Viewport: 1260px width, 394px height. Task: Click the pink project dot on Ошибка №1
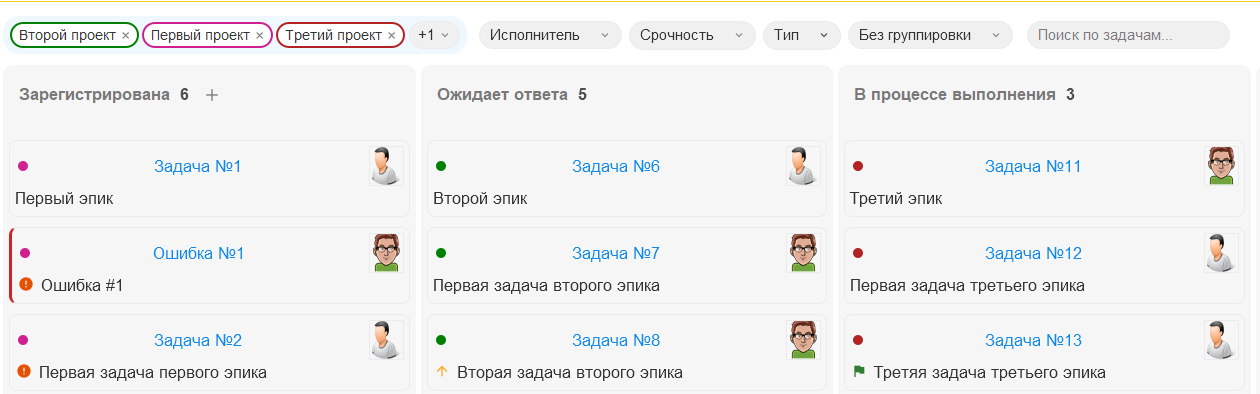25,253
